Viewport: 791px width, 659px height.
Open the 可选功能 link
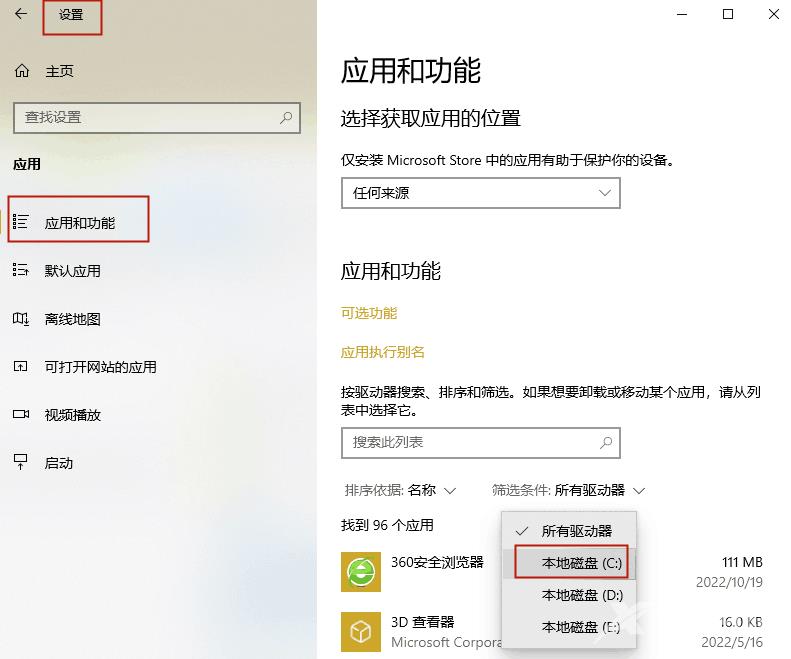coord(369,313)
